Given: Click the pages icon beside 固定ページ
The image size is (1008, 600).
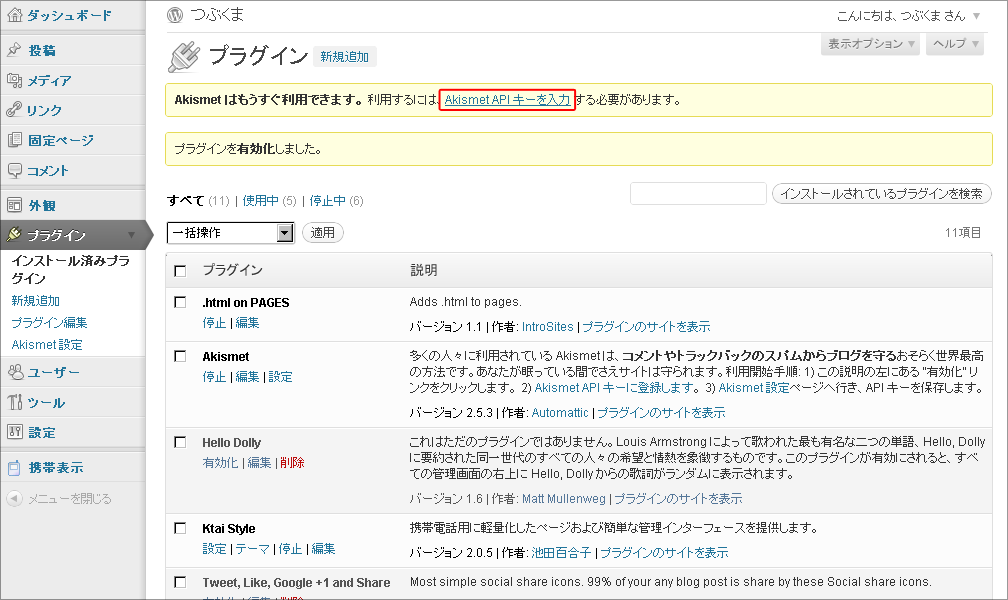Looking at the screenshot, I should pyautogui.click(x=14, y=140).
